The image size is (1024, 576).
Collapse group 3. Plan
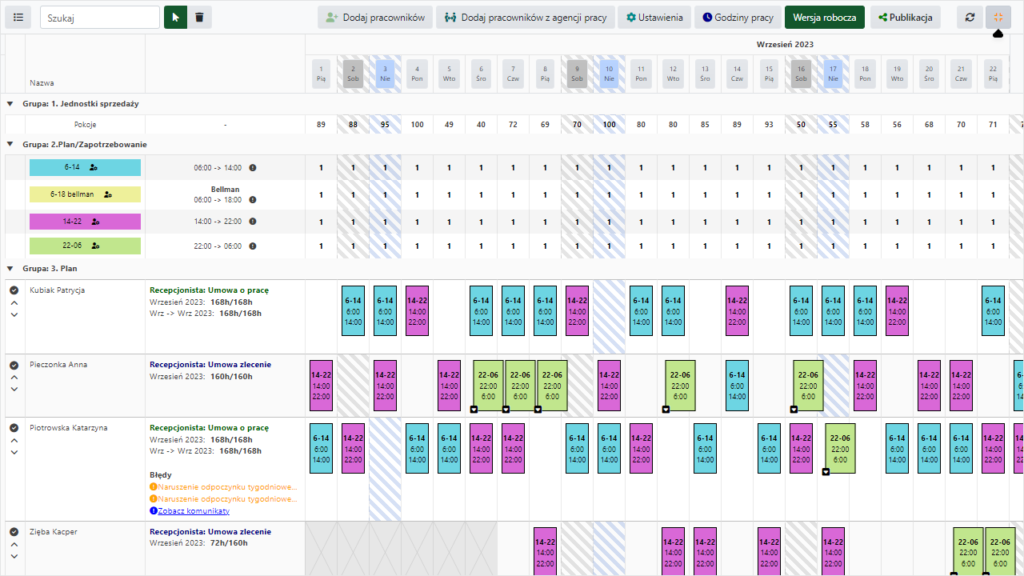(x=10, y=268)
